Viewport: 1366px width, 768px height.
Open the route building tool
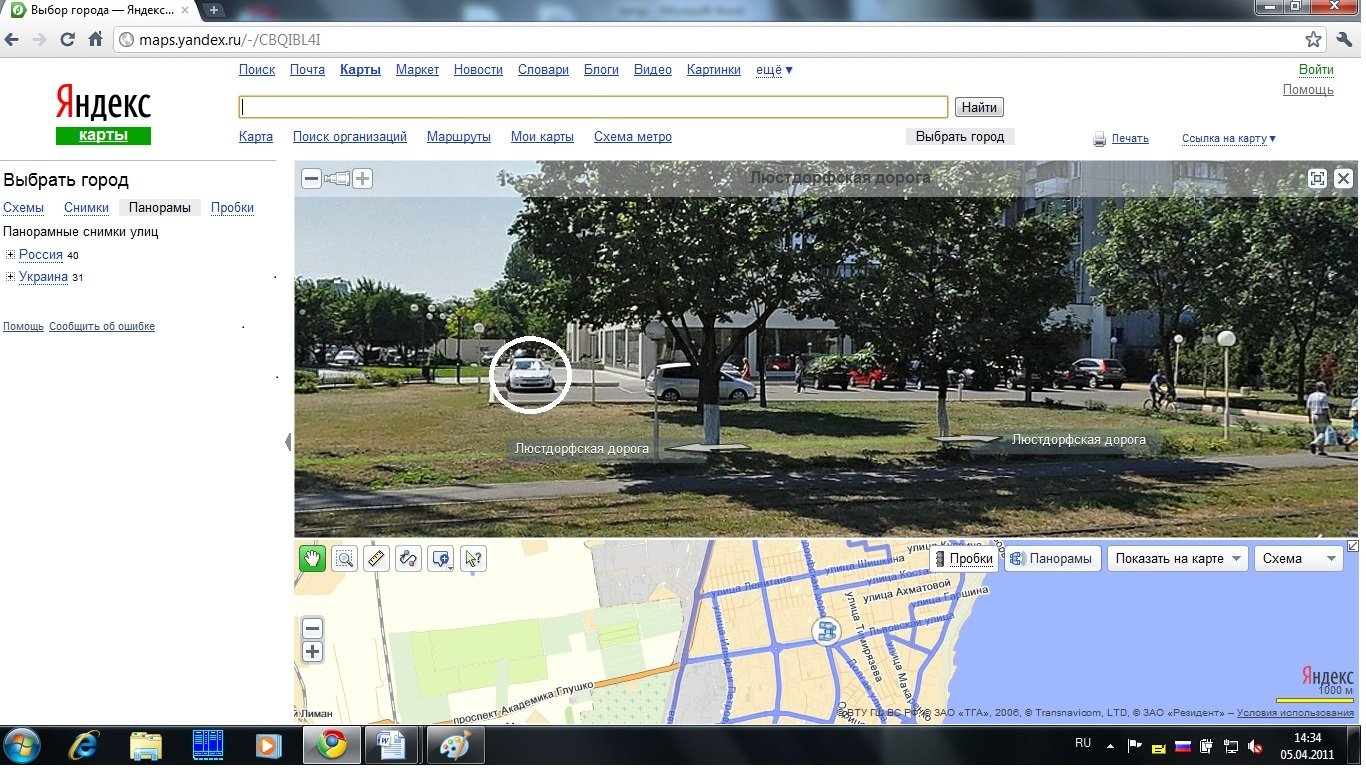tap(408, 558)
